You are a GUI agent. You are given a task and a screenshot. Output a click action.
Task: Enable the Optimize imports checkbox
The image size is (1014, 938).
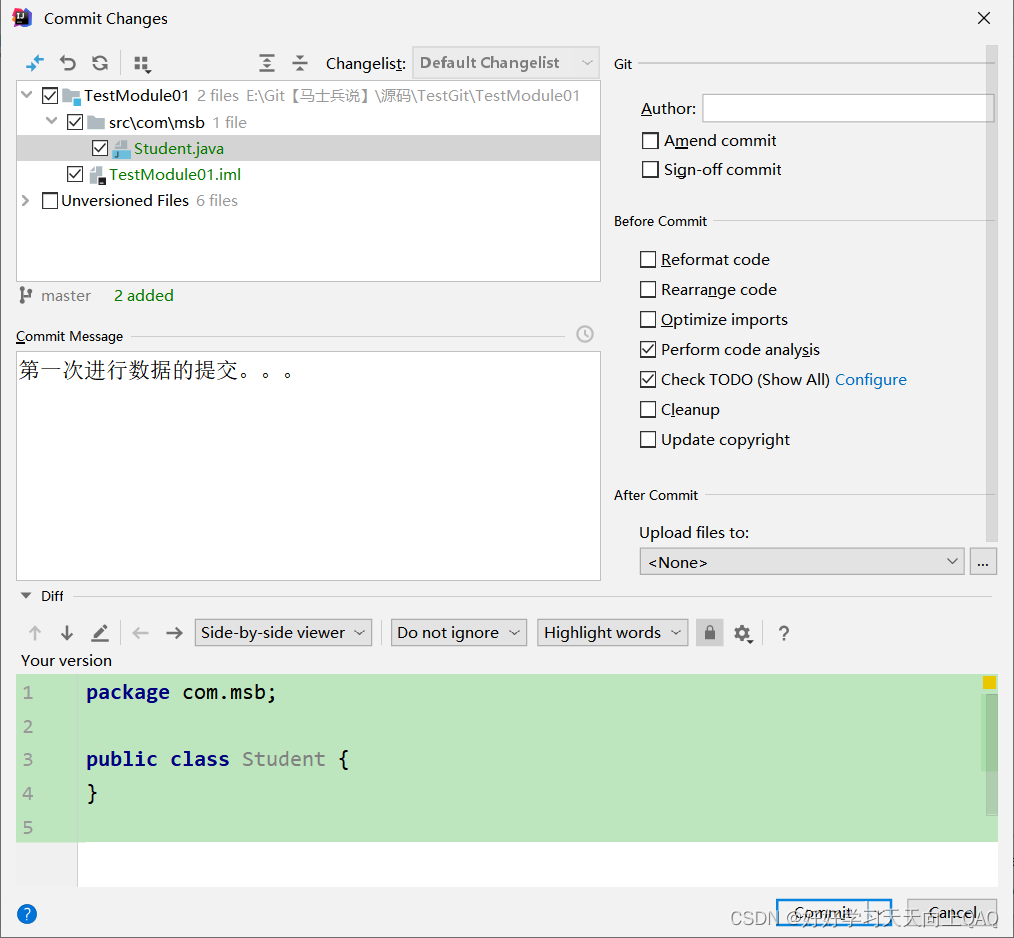(648, 320)
